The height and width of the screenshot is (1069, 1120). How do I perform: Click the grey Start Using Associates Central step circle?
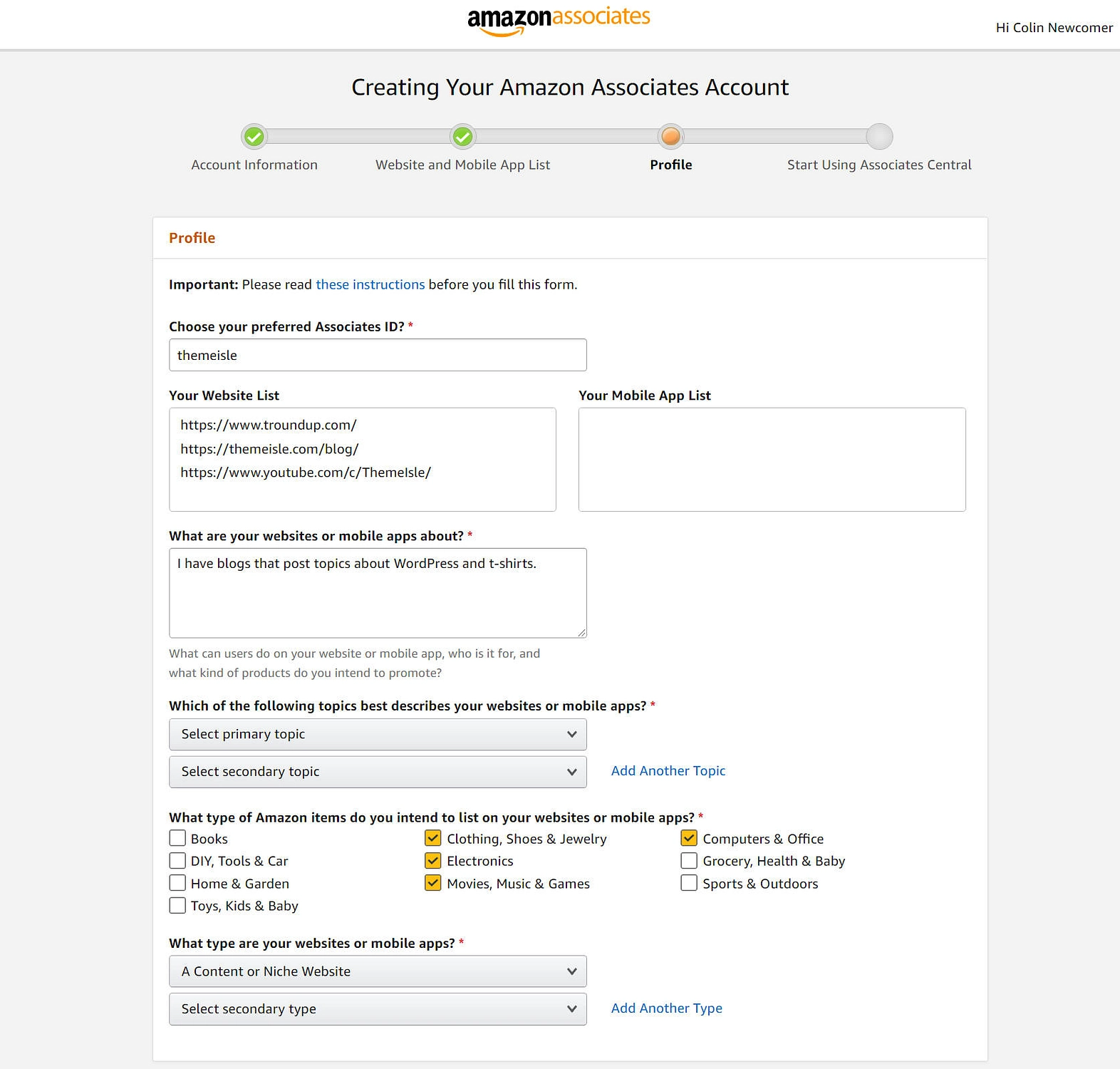coord(879,136)
